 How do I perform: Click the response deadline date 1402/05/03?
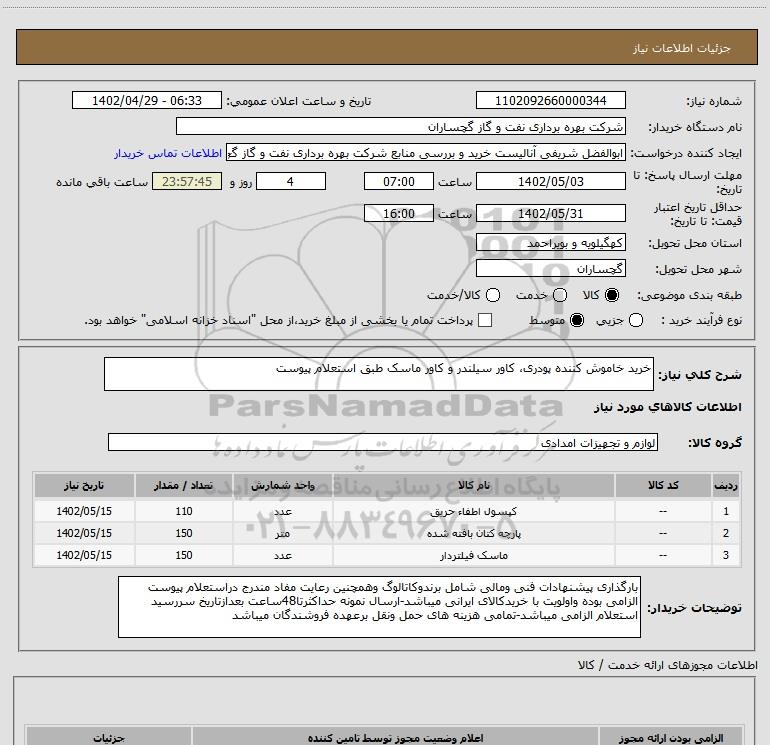pyautogui.click(x=550, y=181)
